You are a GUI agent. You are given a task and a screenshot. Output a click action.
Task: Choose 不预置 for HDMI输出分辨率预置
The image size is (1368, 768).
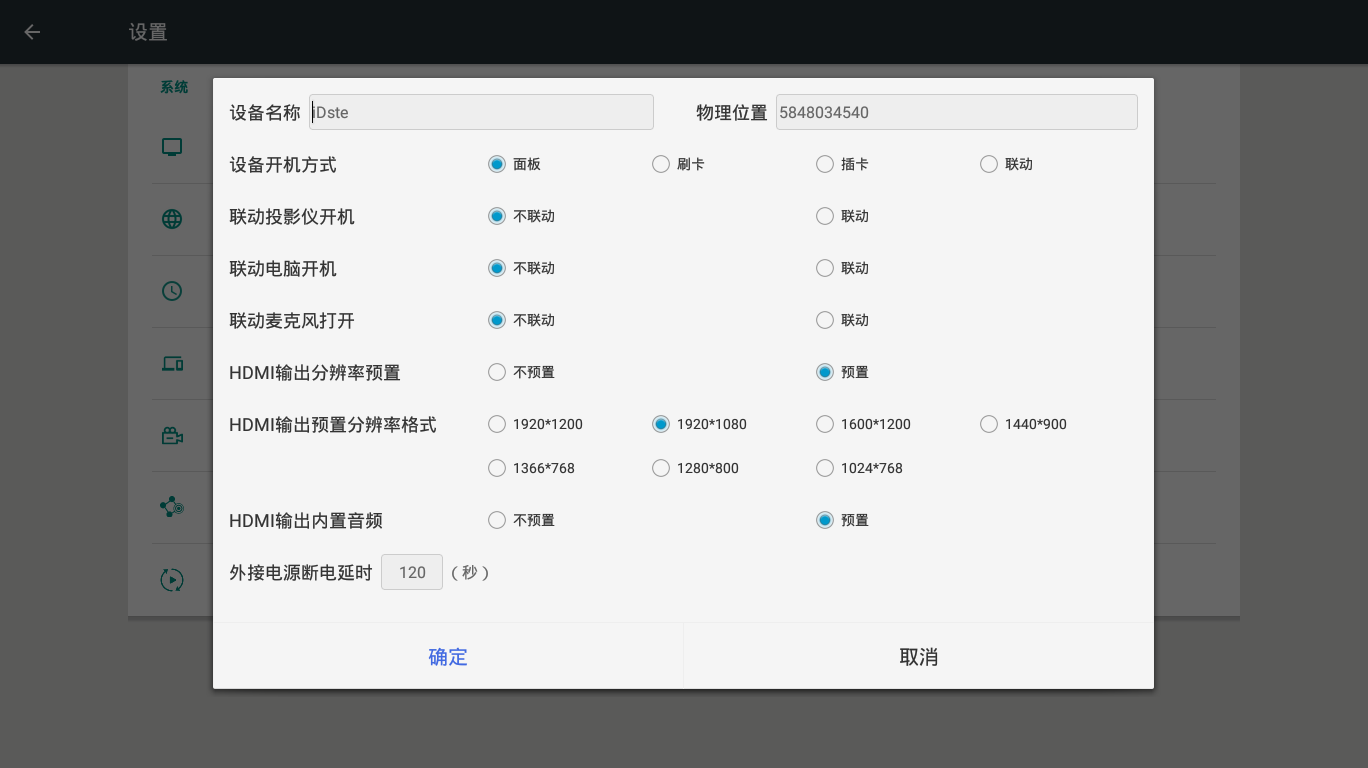(x=497, y=372)
